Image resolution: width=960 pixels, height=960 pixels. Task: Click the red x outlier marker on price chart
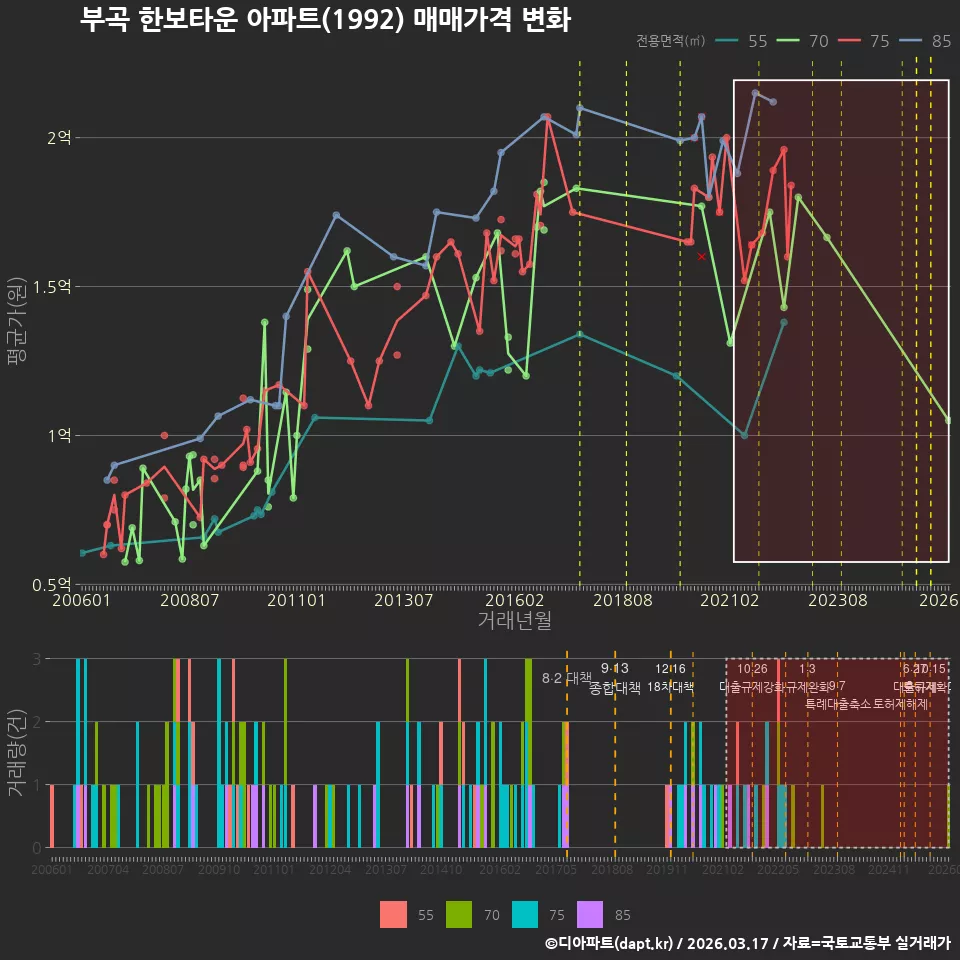coord(702,257)
